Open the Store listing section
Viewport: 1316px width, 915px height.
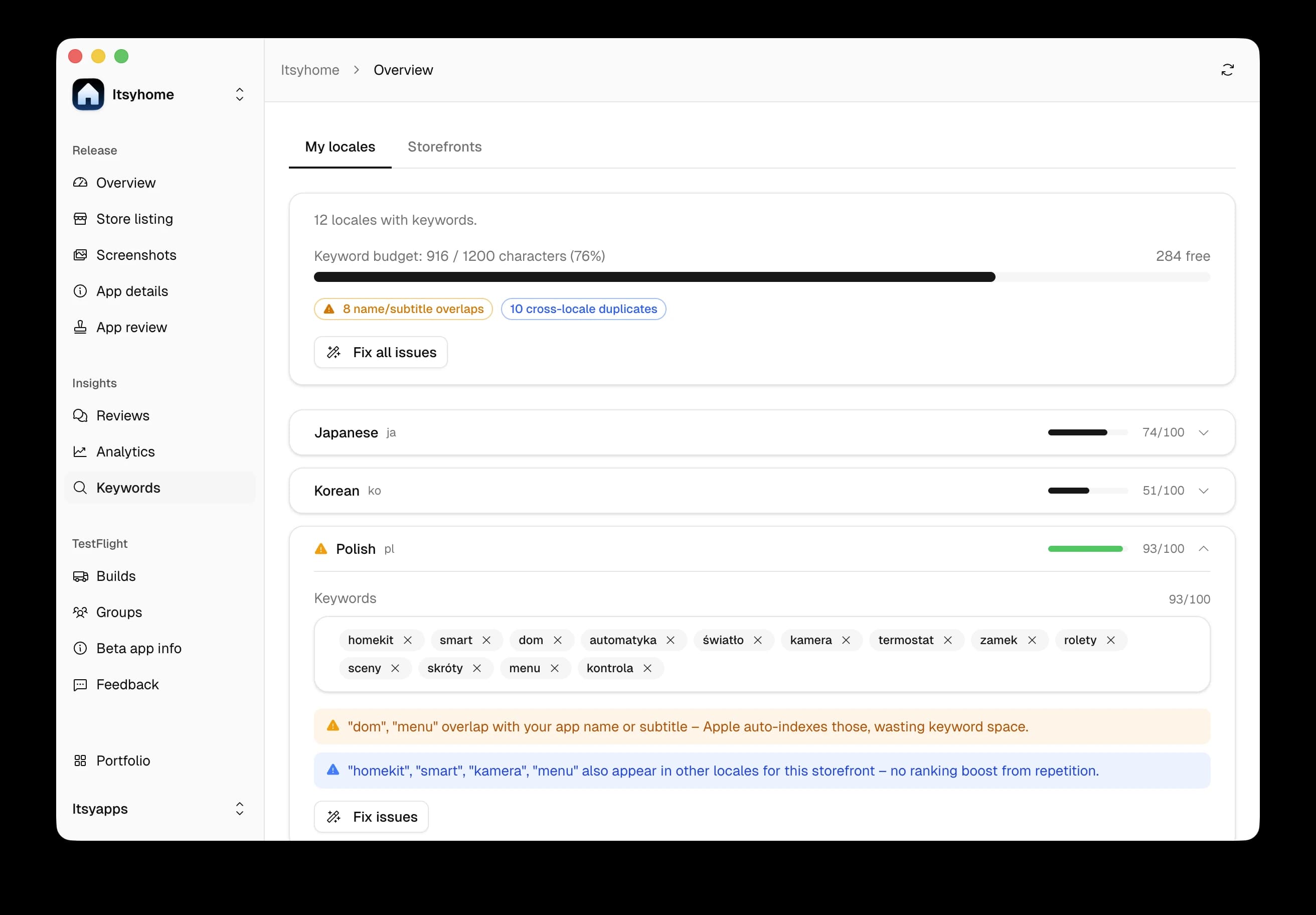[134, 218]
